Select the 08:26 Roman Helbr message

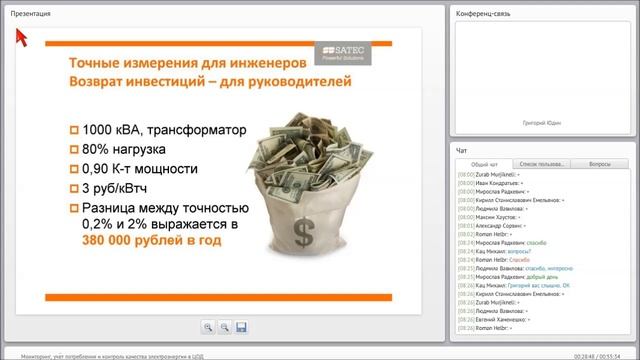pos(485,328)
